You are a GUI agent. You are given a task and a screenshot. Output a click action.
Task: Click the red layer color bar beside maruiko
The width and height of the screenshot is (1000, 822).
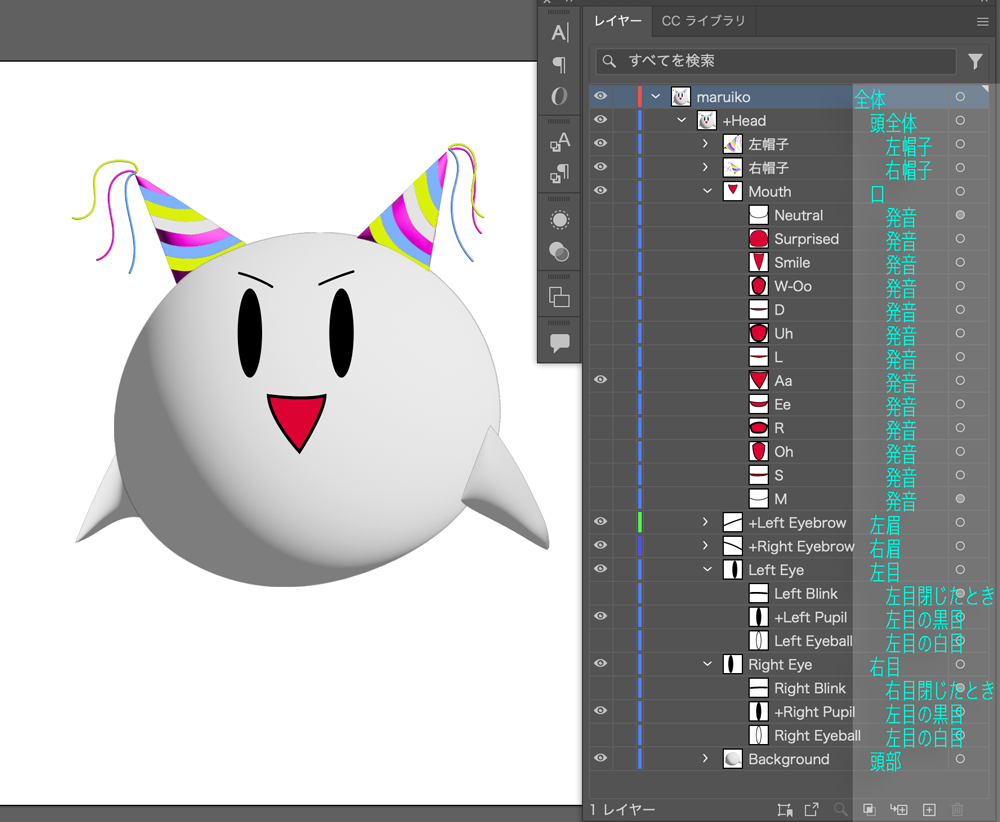pos(641,96)
